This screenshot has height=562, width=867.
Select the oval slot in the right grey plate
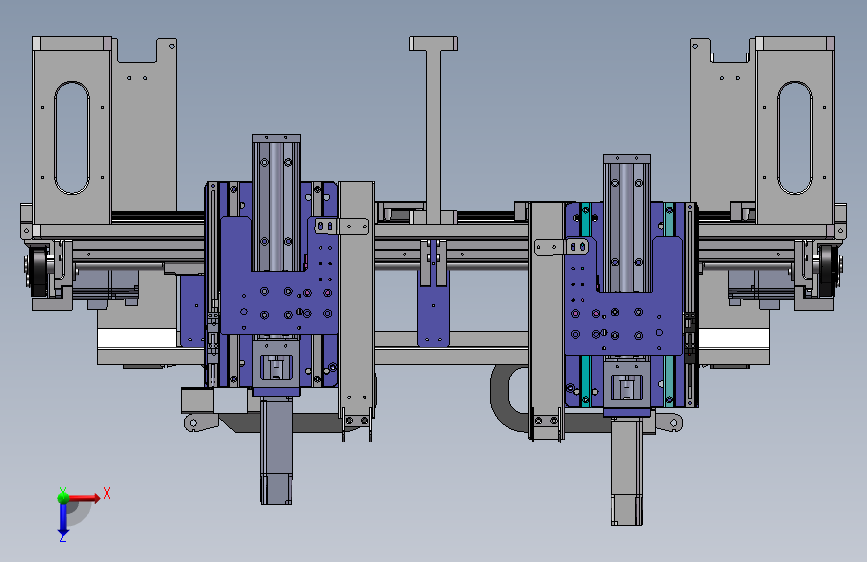point(795,138)
